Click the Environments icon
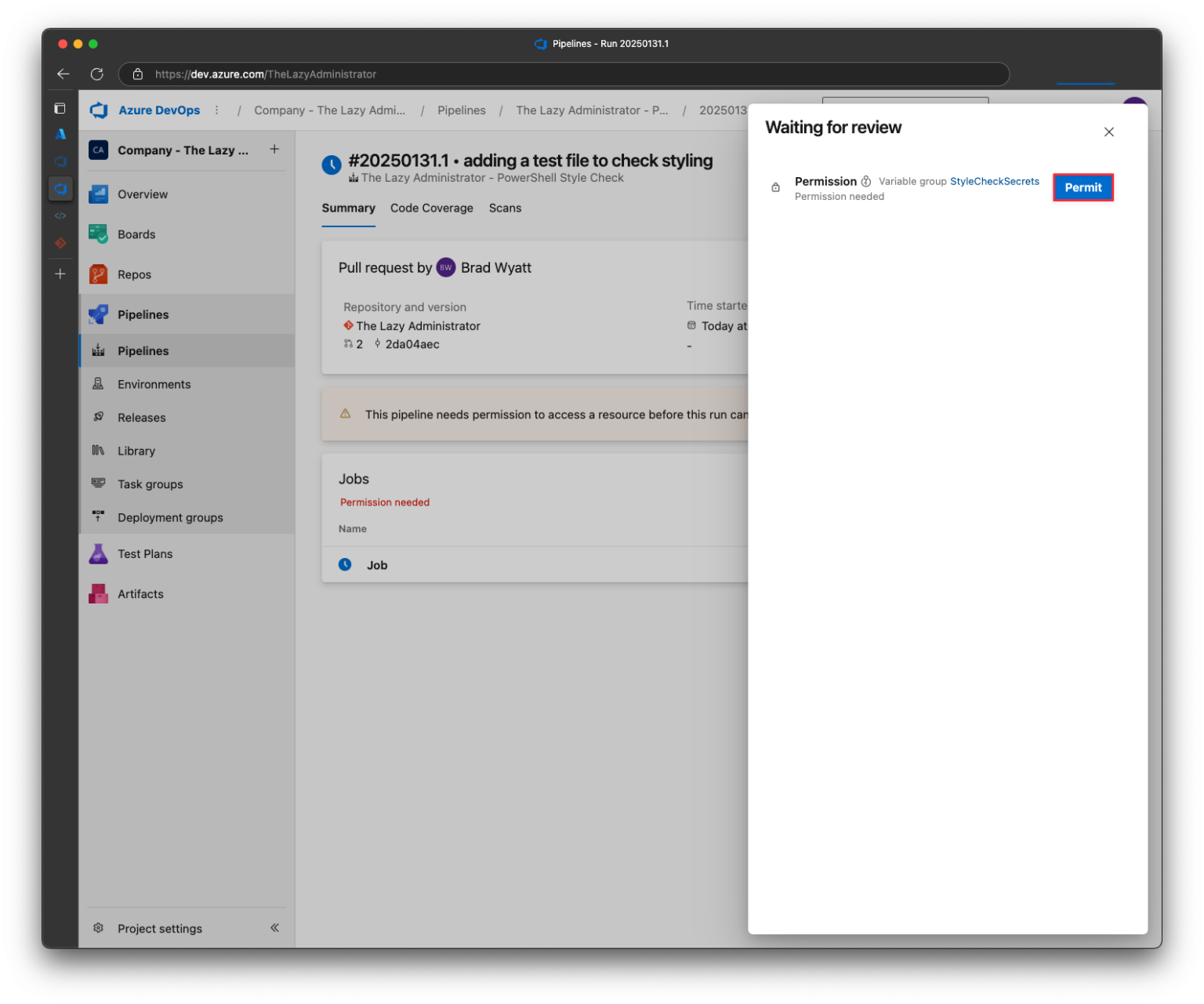This screenshot has width=1204, height=1004. (x=98, y=383)
